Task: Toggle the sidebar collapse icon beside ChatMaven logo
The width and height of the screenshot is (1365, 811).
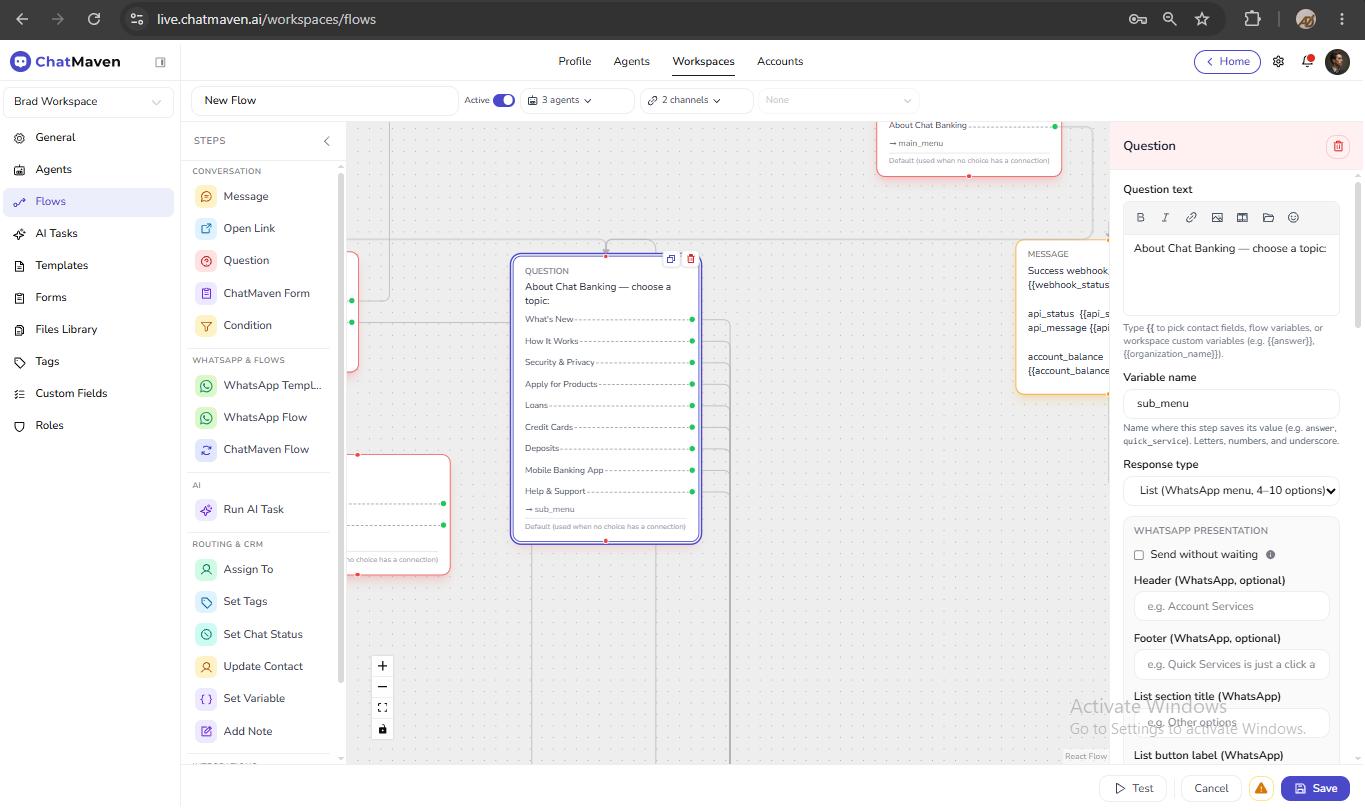Action: point(160,62)
